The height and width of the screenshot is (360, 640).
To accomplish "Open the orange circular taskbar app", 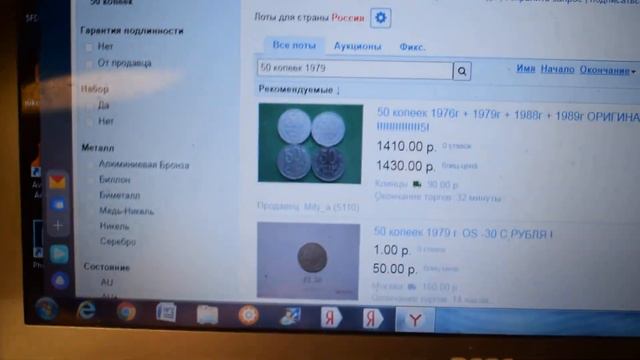I will [x=249, y=315].
